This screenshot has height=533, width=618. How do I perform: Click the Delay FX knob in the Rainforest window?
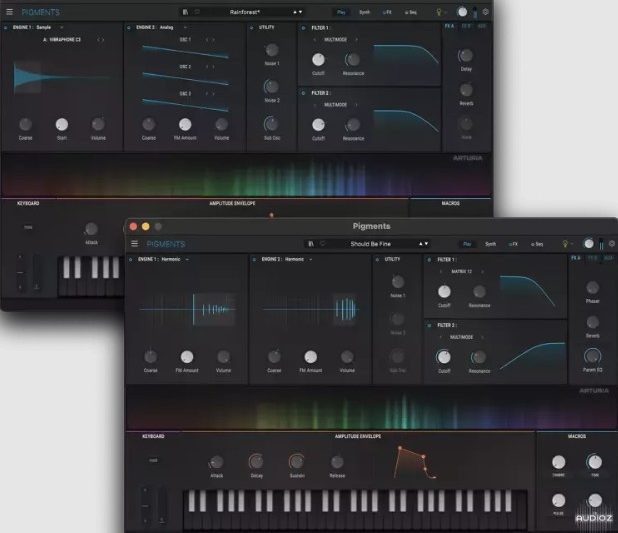(x=466, y=56)
